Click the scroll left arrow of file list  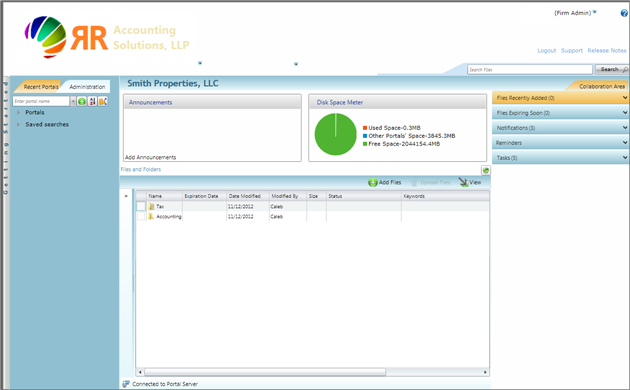click(140, 372)
